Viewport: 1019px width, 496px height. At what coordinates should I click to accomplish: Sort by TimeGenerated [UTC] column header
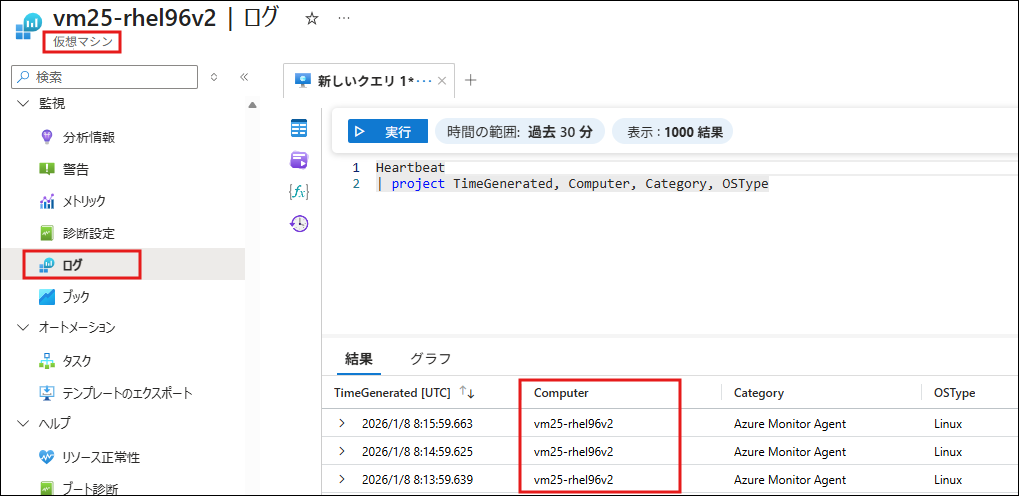click(x=392, y=393)
